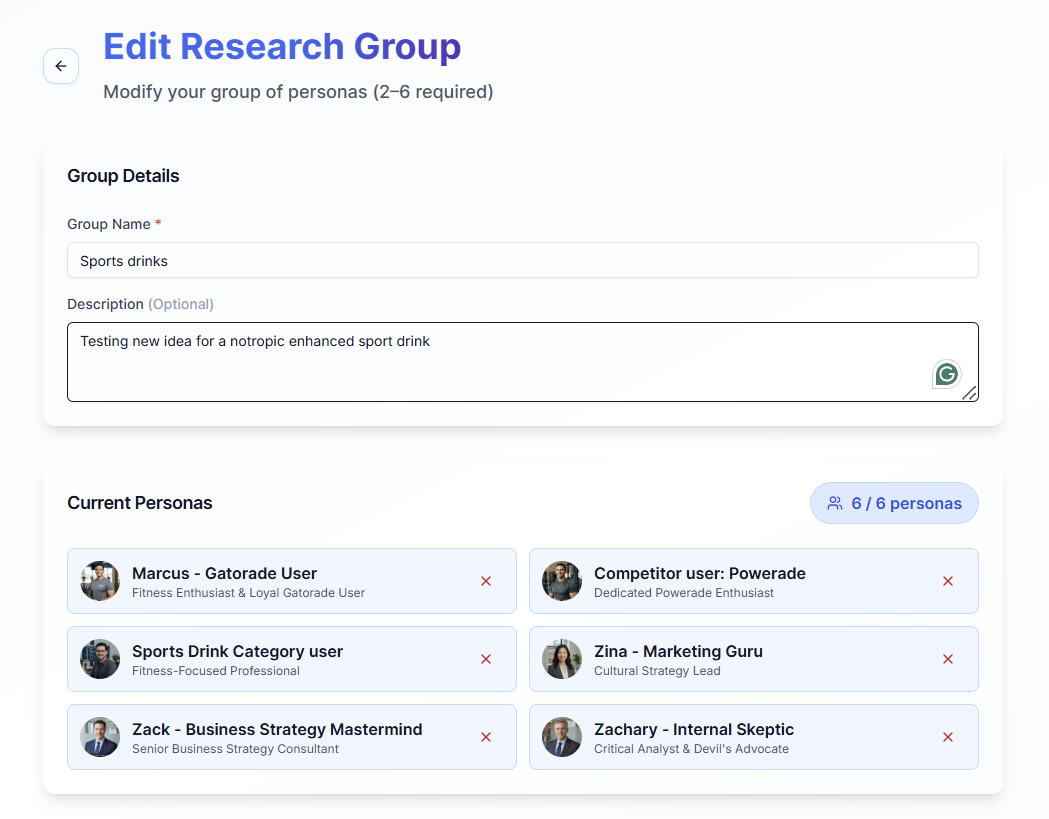The height and width of the screenshot is (819, 1049).
Task: Click the personas count badge icon
Action: [835, 503]
